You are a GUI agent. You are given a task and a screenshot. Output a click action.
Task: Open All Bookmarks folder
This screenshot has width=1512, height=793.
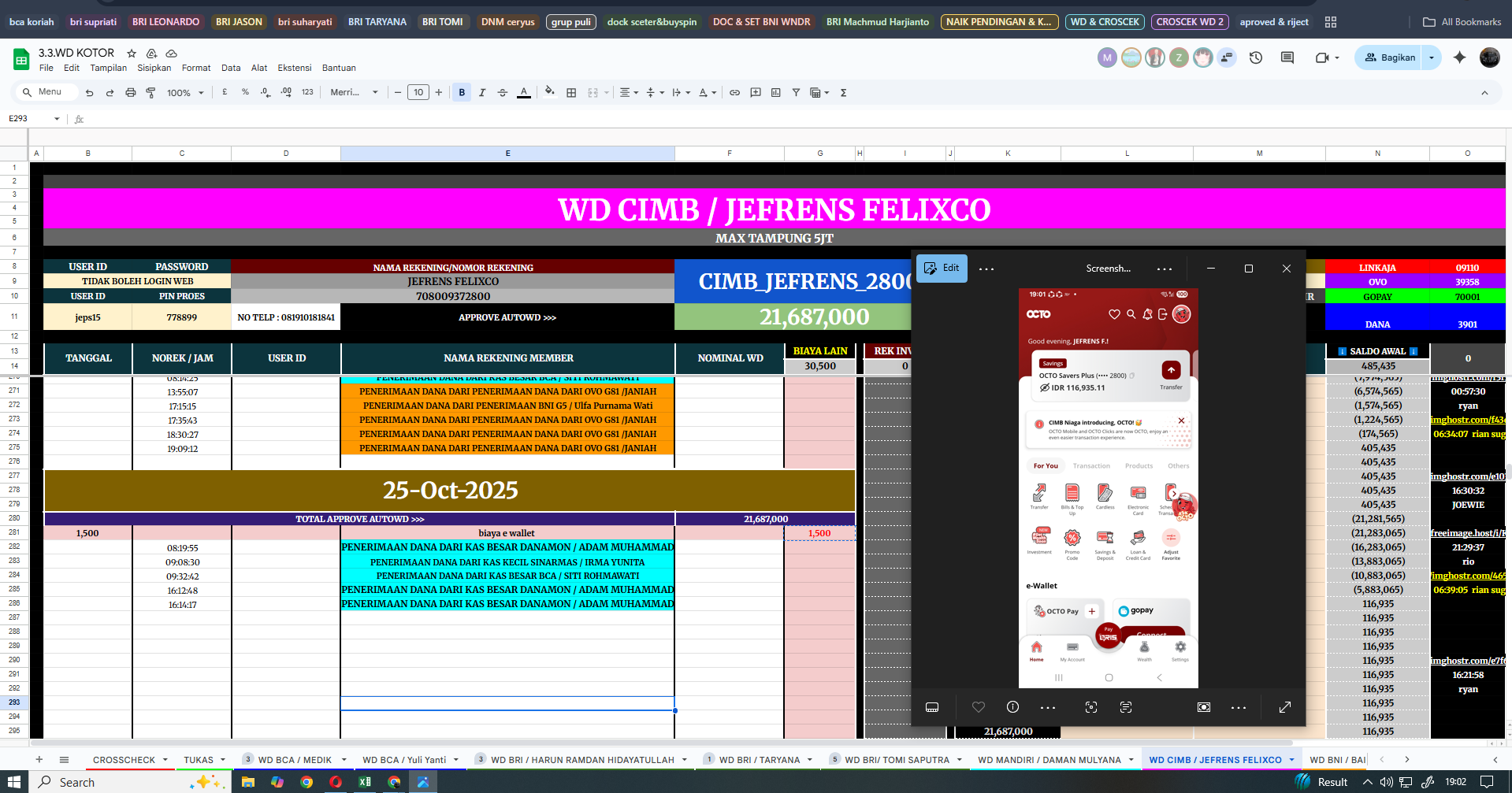pos(1462,21)
